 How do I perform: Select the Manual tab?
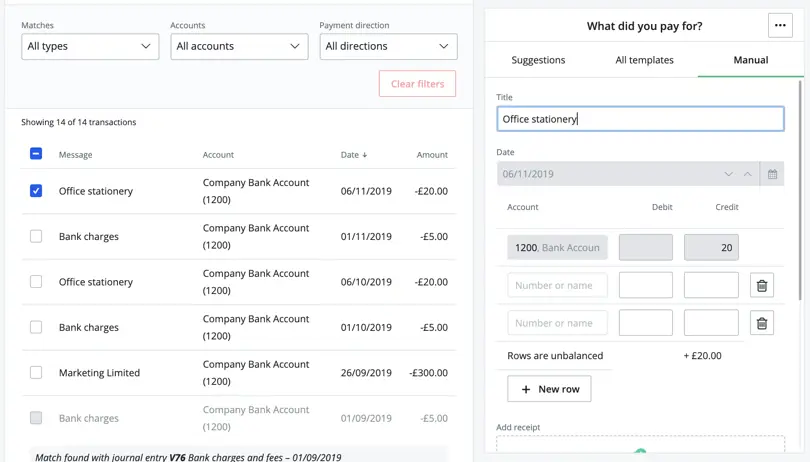(751, 60)
